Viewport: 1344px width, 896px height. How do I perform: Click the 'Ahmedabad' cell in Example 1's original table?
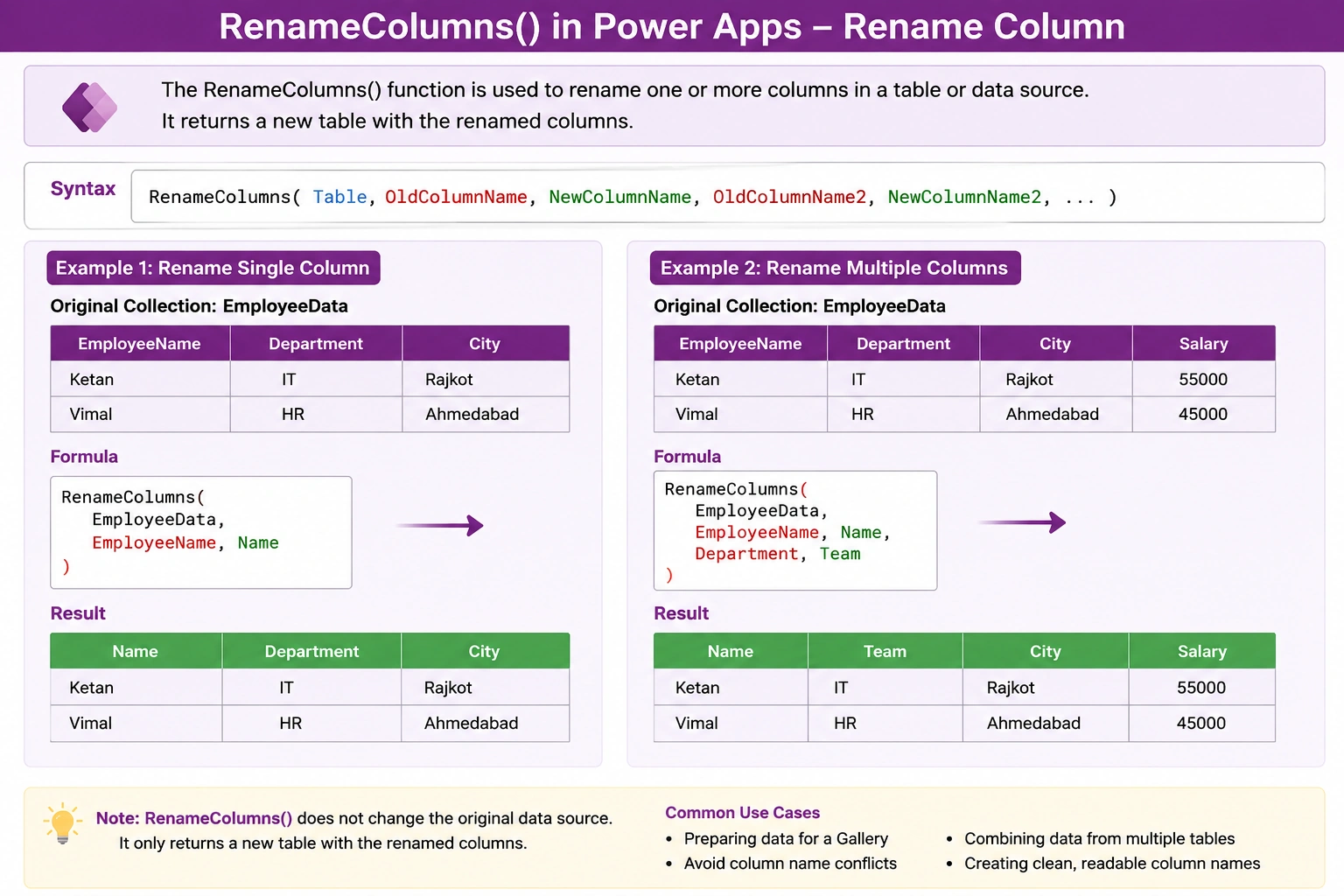tap(485, 415)
